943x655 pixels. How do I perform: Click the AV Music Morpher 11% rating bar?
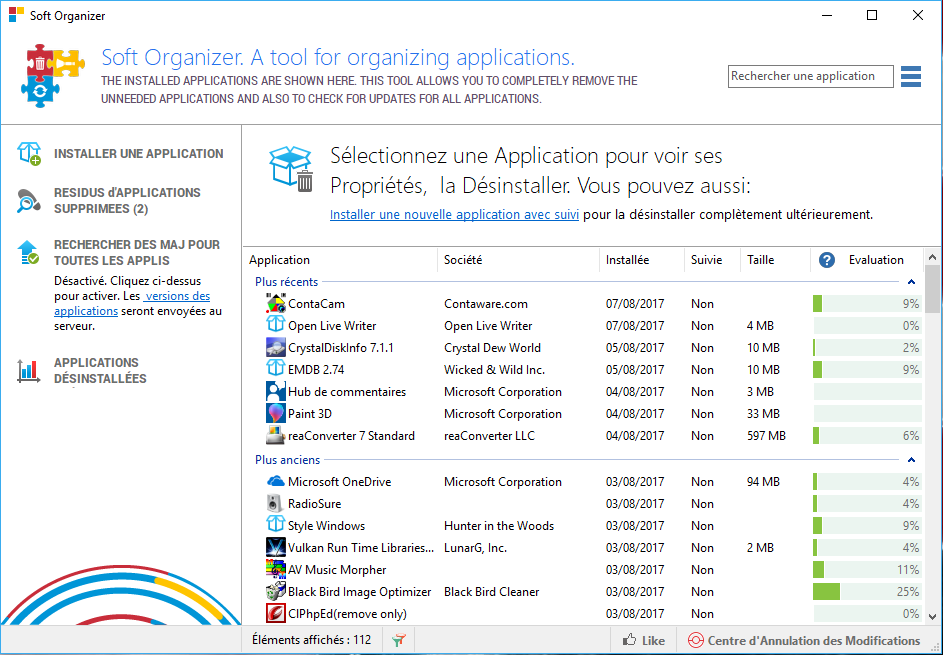point(867,569)
